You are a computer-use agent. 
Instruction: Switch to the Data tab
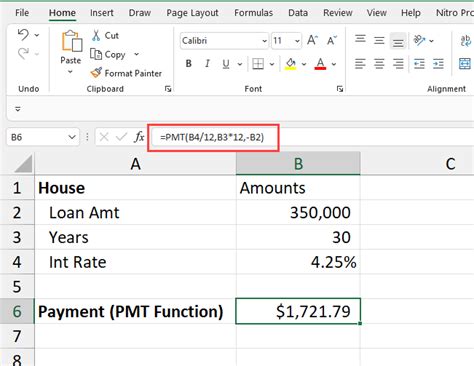[x=298, y=13]
